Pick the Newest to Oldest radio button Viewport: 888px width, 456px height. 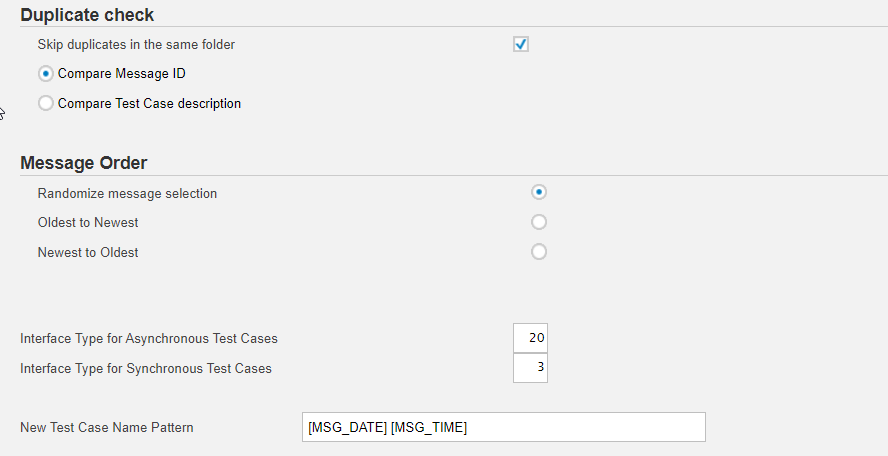[x=539, y=252]
